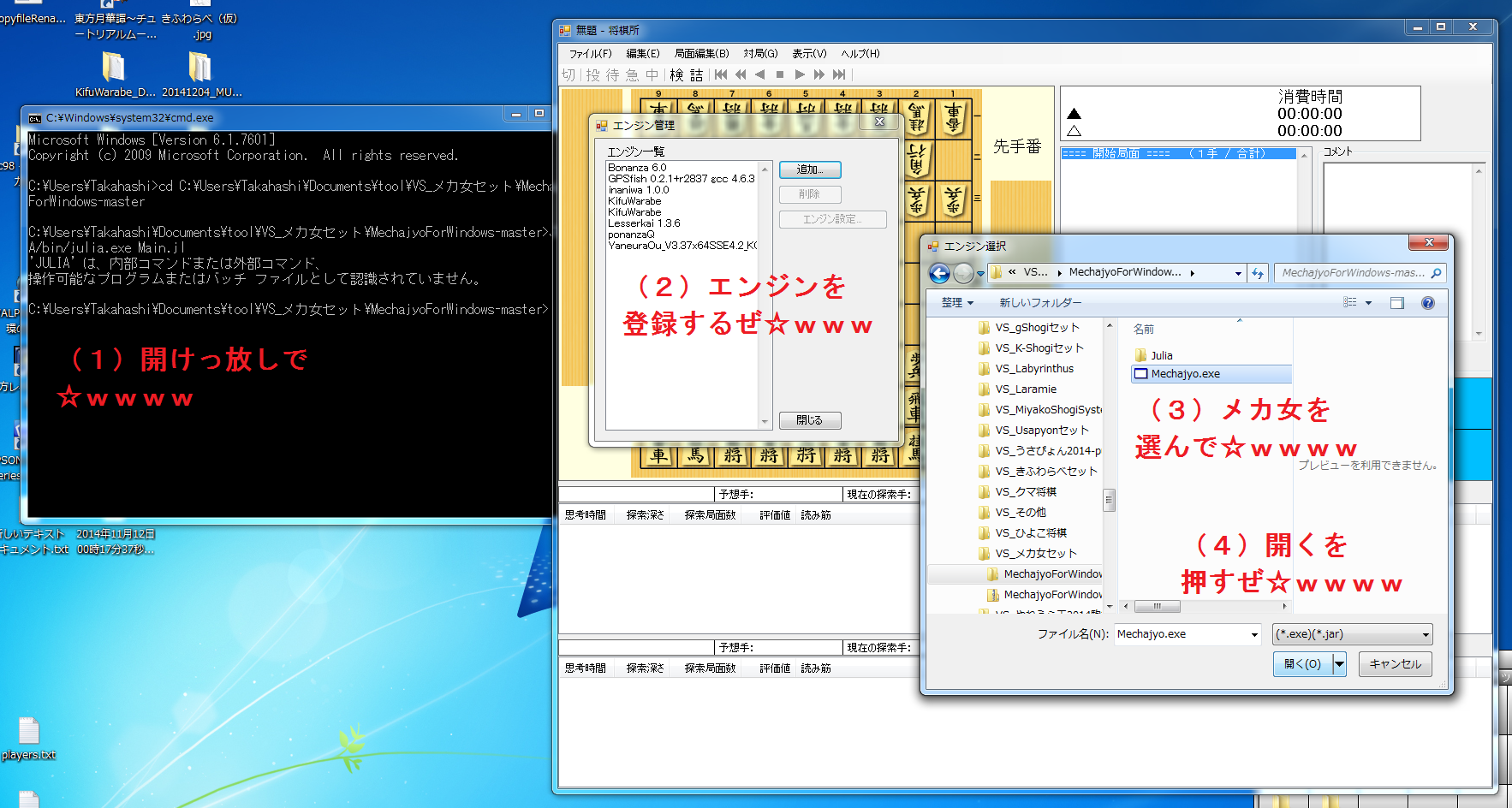Select the Mechajyo.exe file

(1211, 374)
